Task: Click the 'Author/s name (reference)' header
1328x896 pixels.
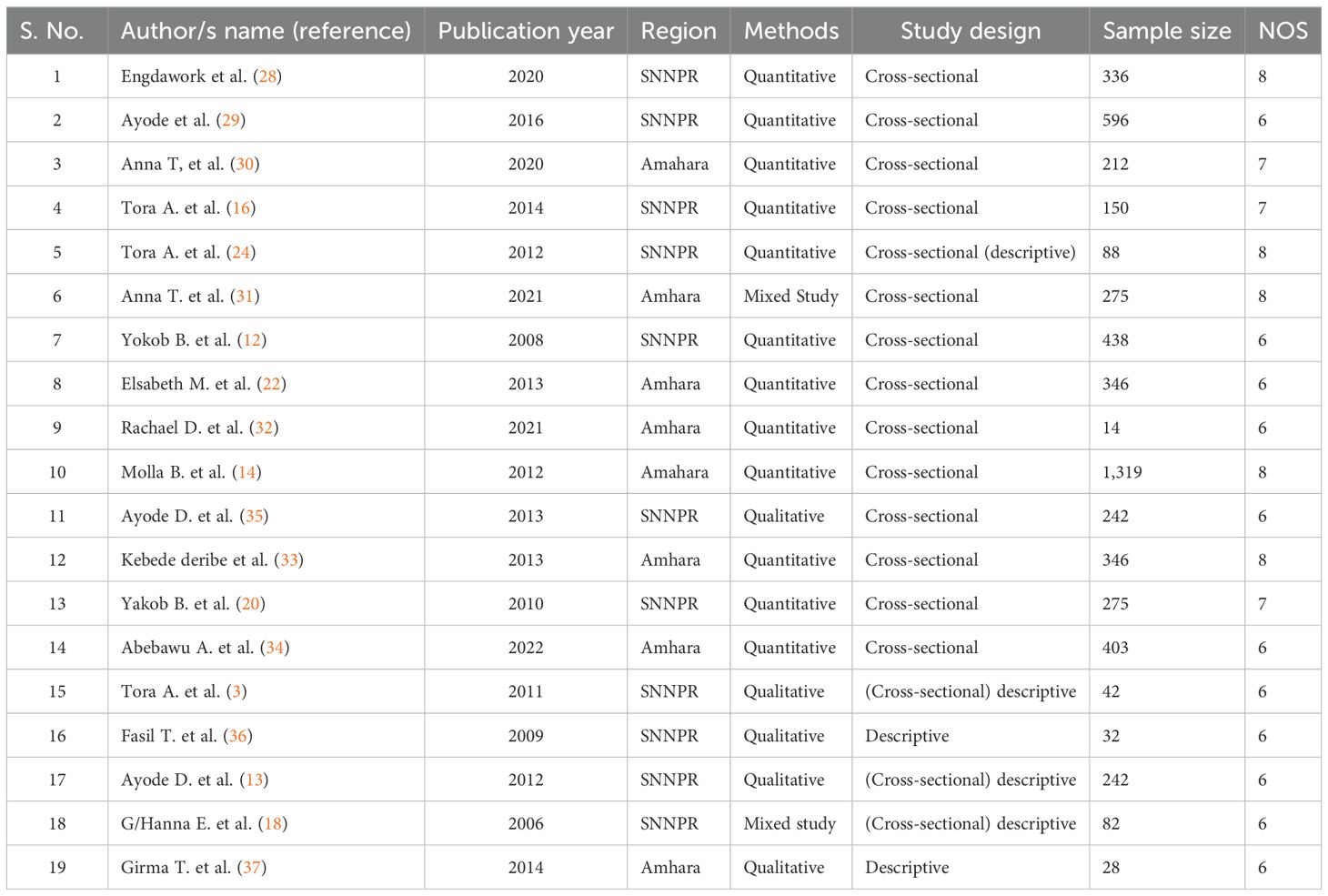Action: pos(266,31)
